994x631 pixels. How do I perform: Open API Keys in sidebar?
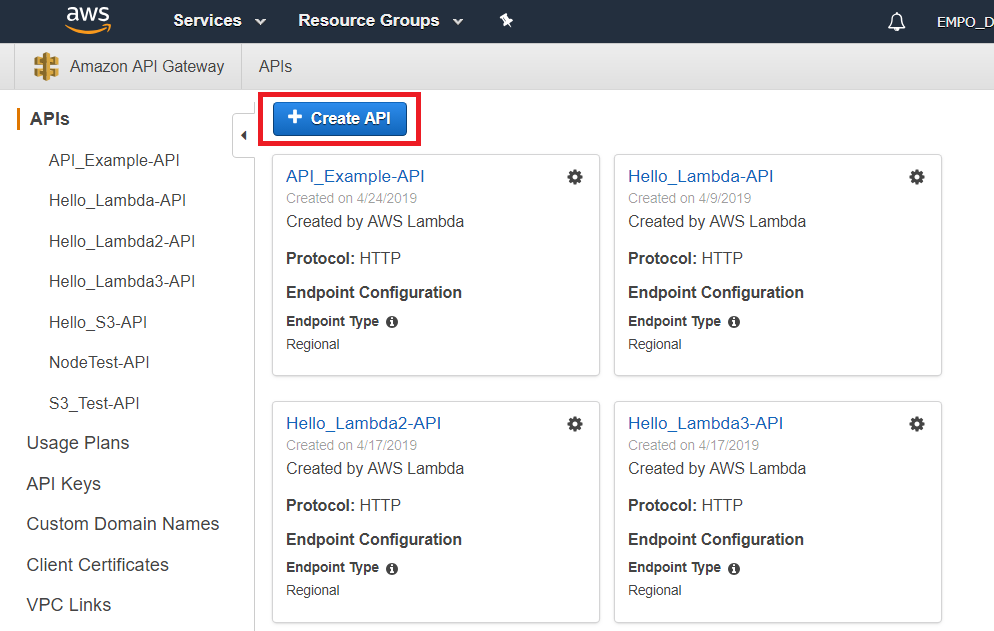(63, 484)
